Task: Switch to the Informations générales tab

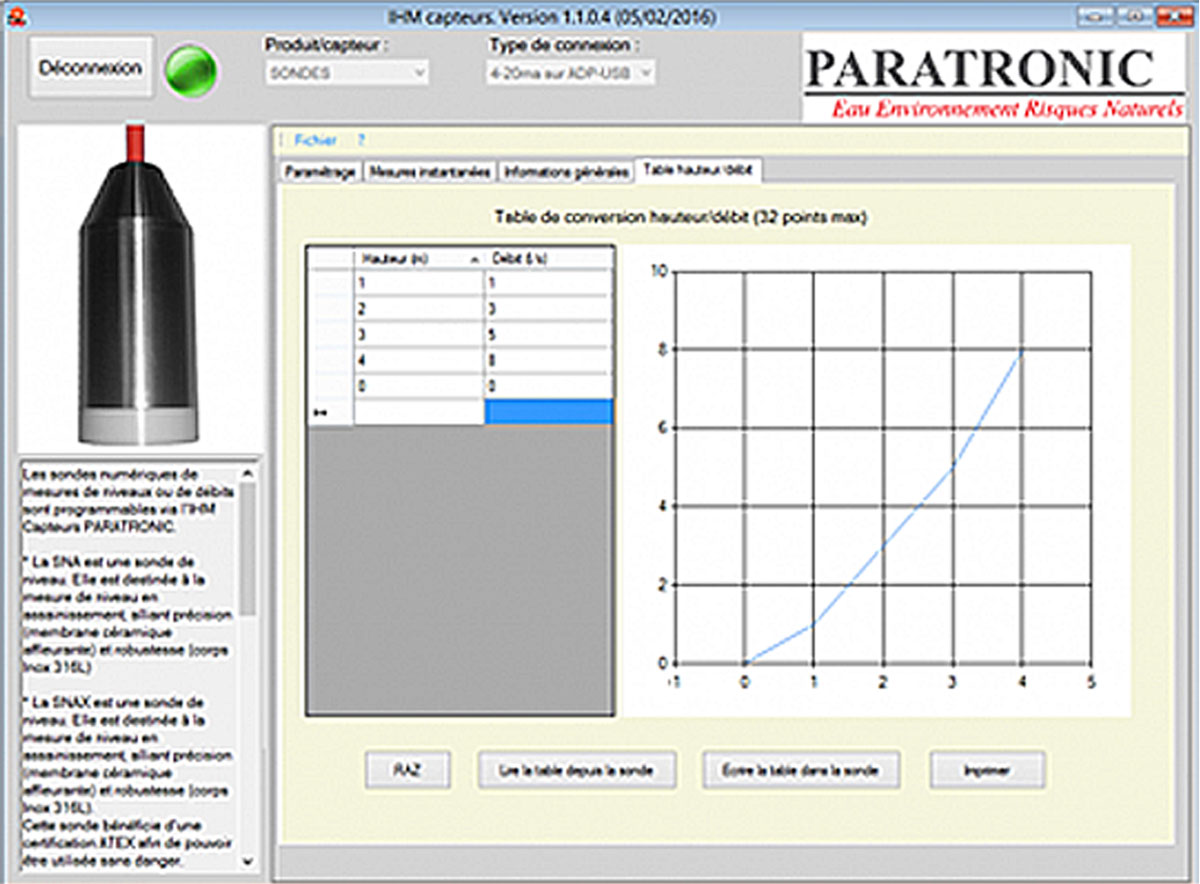Action: (x=566, y=172)
